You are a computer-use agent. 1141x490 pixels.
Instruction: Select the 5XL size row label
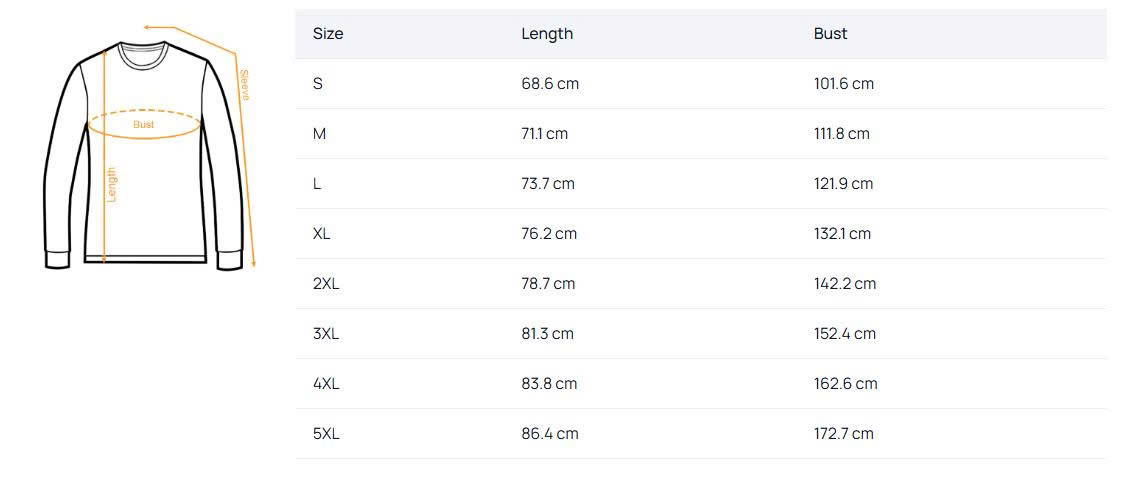click(326, 434)
